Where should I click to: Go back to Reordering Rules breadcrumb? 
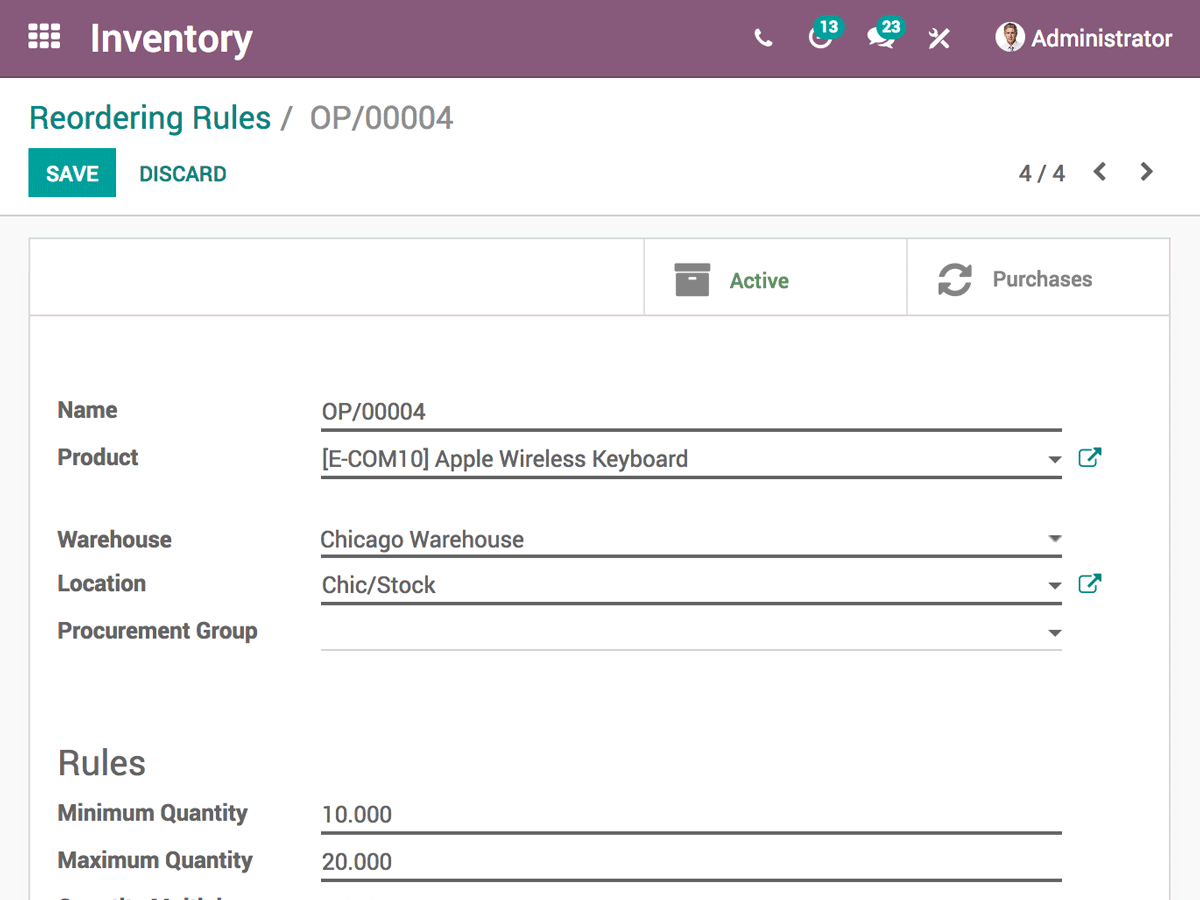(x=150, y=118)
